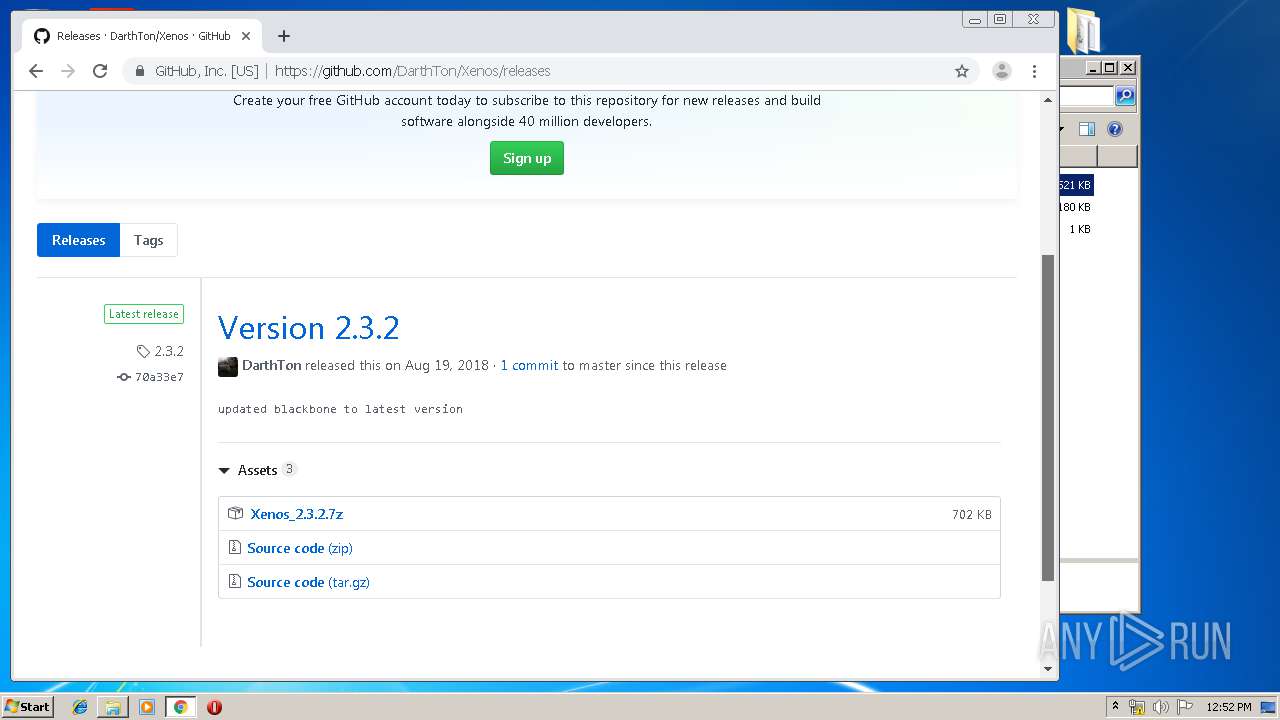Reload the GitHub releases page
1280x720 pixels.
point(100,71)
